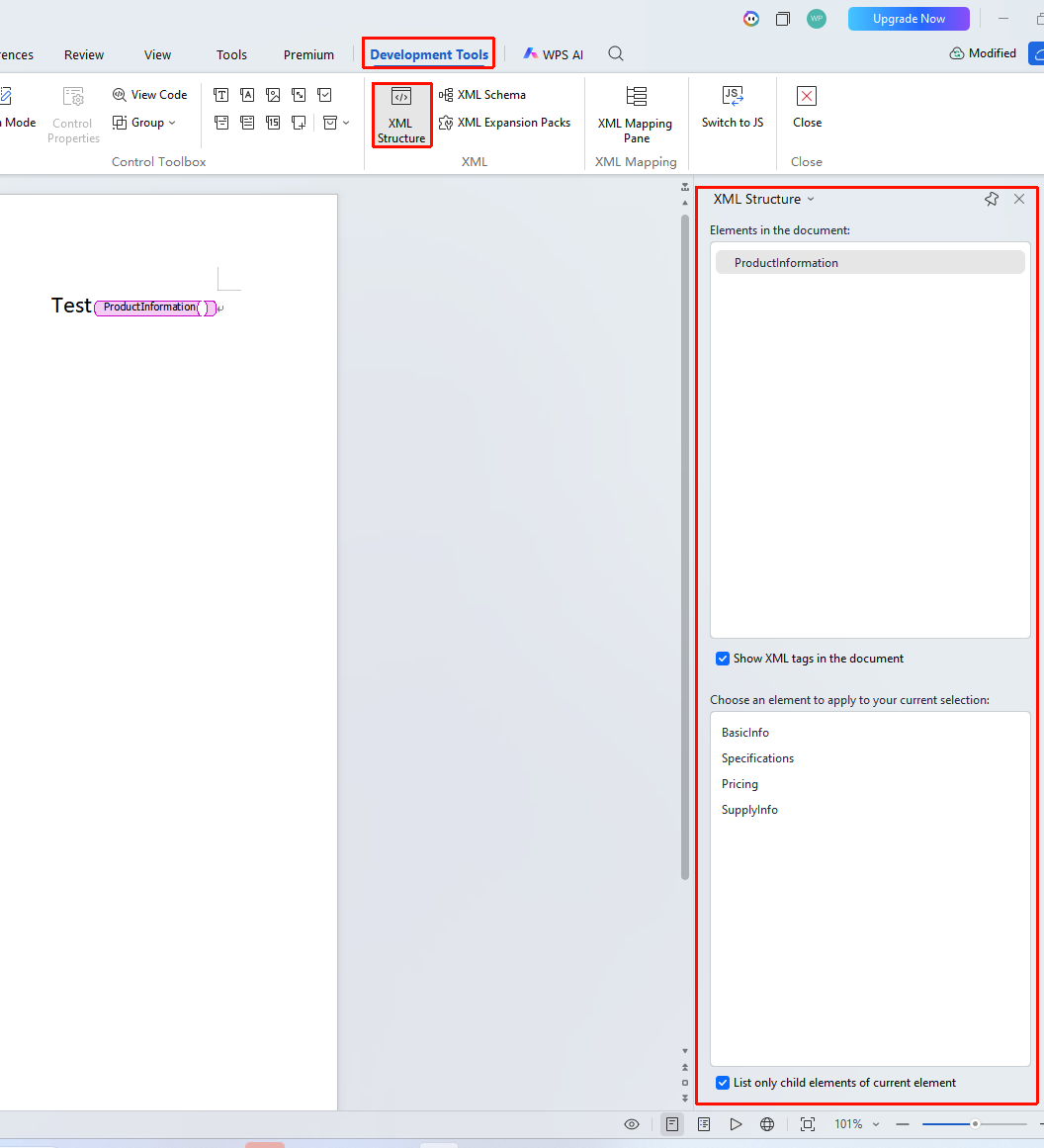Viewport: 1044px width, 1148px height.
Task: Close the XML Structure pane
Action: (x=1019, y=199)
